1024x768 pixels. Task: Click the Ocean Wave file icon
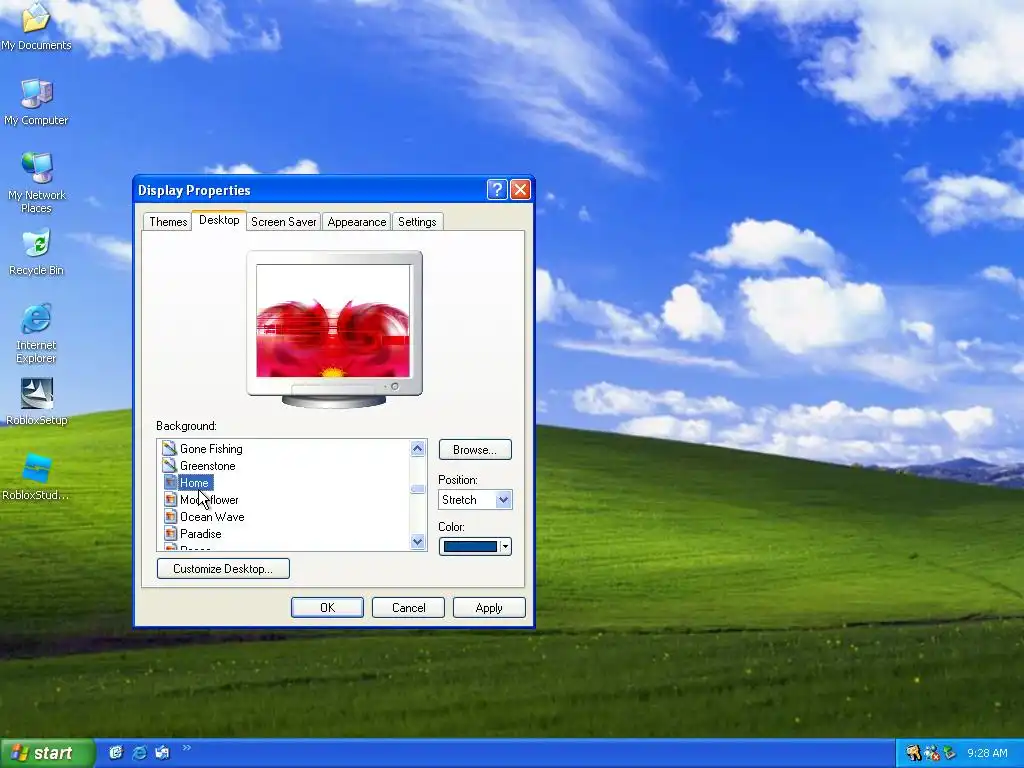point(170,516)
